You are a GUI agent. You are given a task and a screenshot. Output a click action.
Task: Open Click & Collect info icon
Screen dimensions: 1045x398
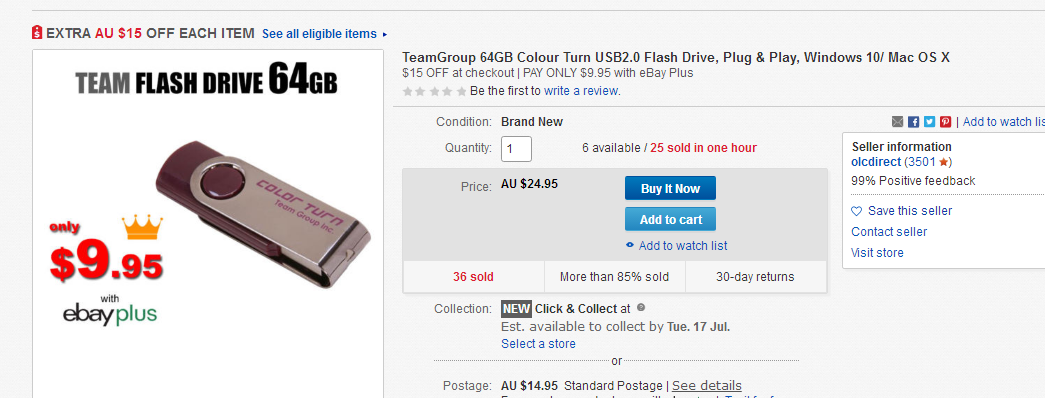click(641, 308)
